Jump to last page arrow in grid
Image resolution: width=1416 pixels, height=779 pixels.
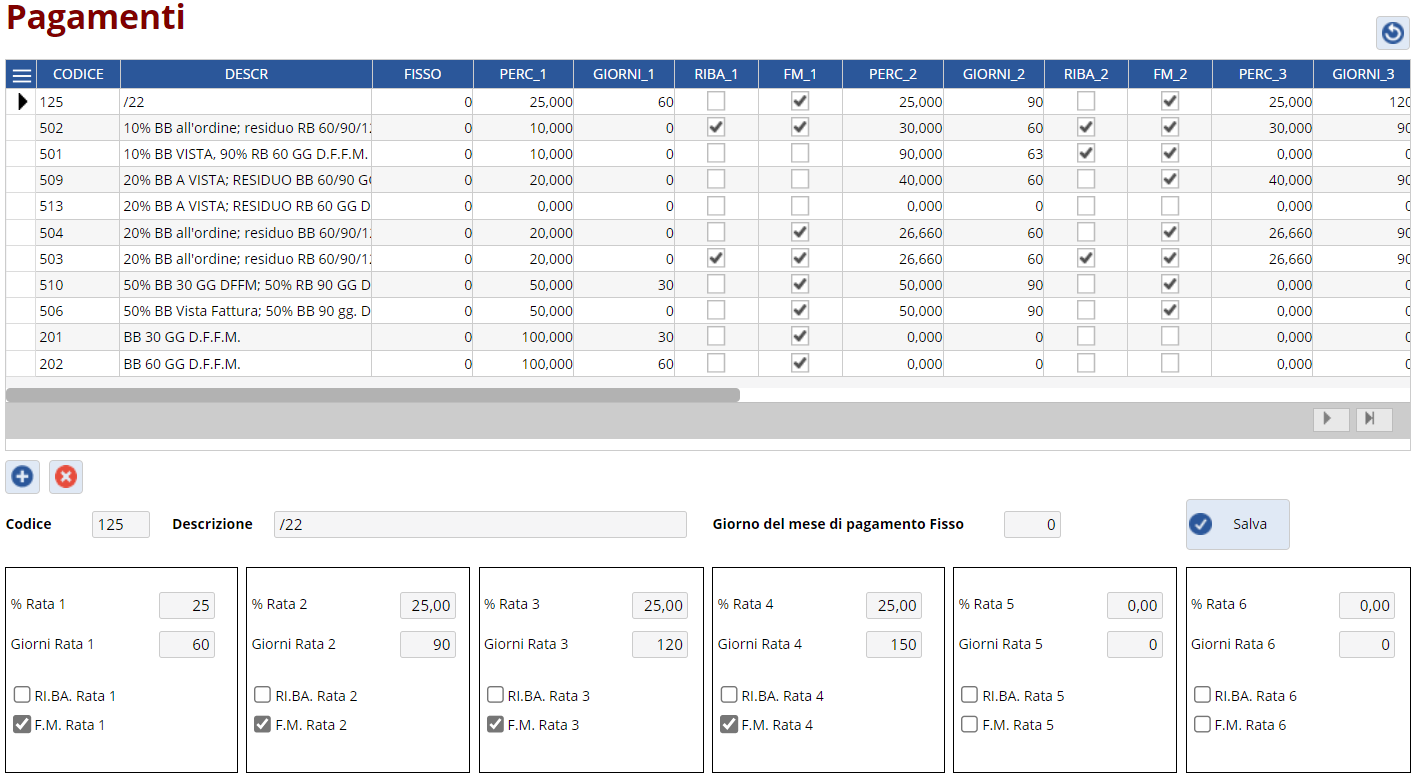[x=1374, y=419]
